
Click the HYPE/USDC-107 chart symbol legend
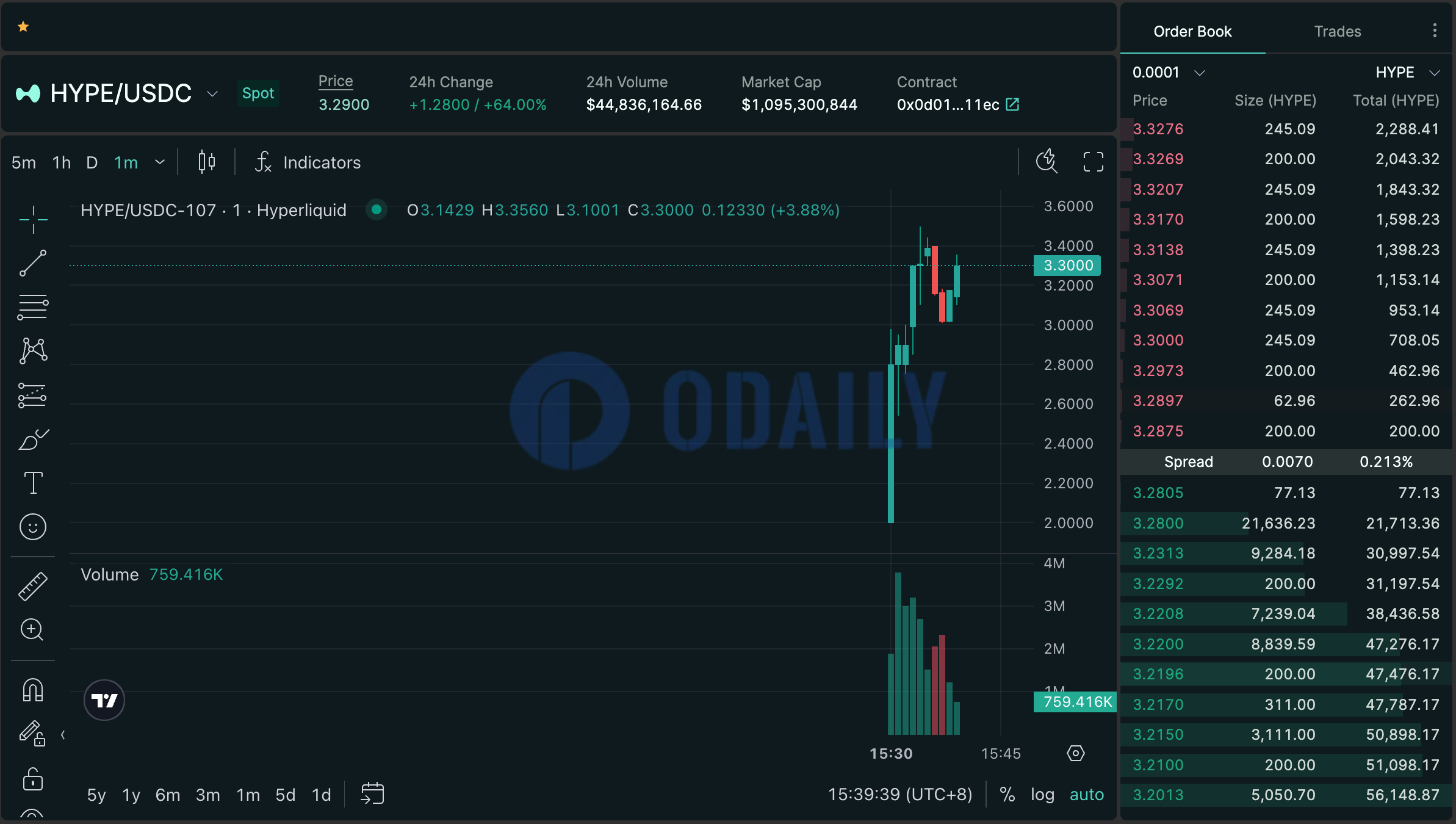(214, 211)
